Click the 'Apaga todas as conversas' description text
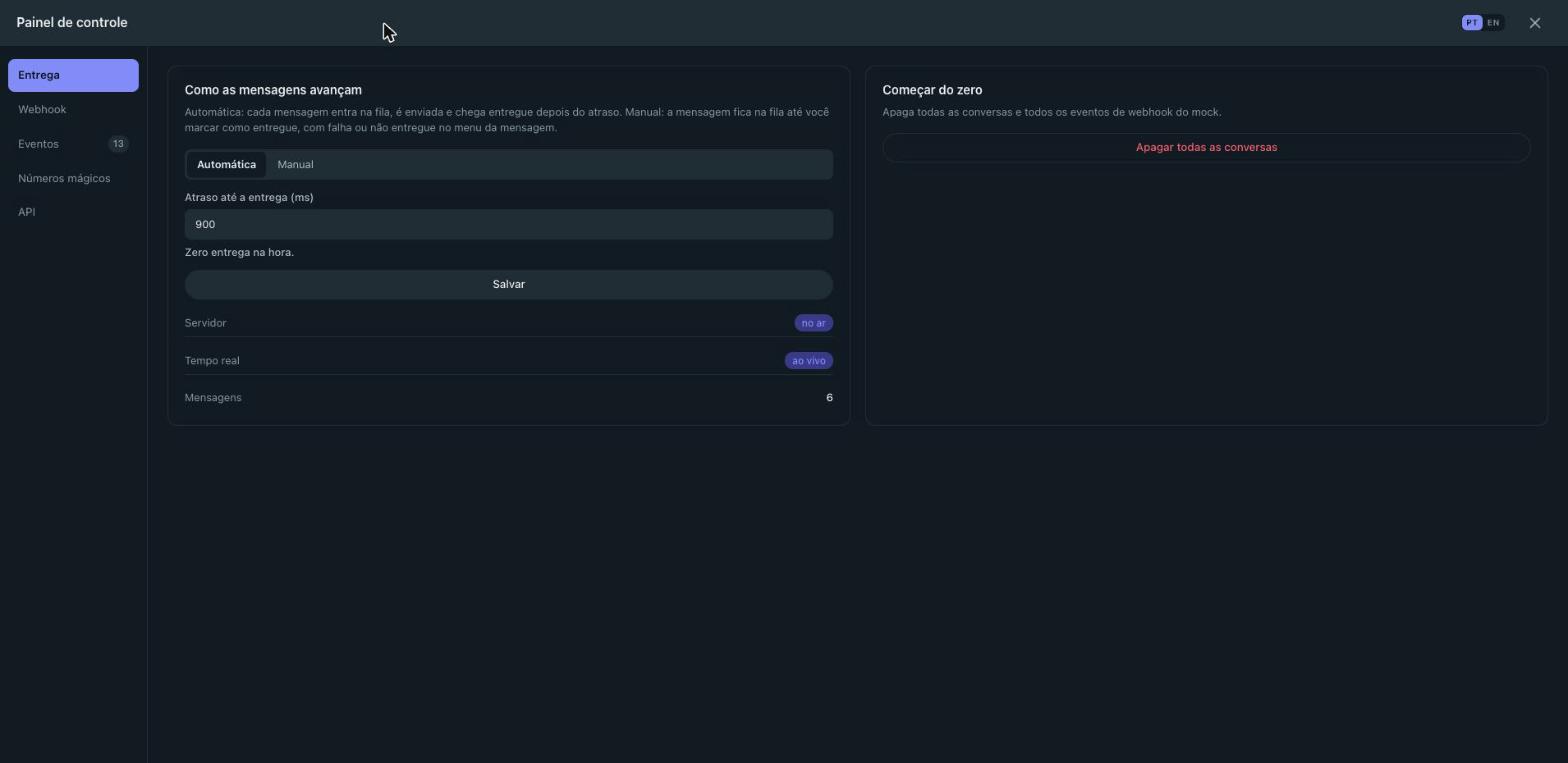The image size is (1568, 763). [1052, 112]
